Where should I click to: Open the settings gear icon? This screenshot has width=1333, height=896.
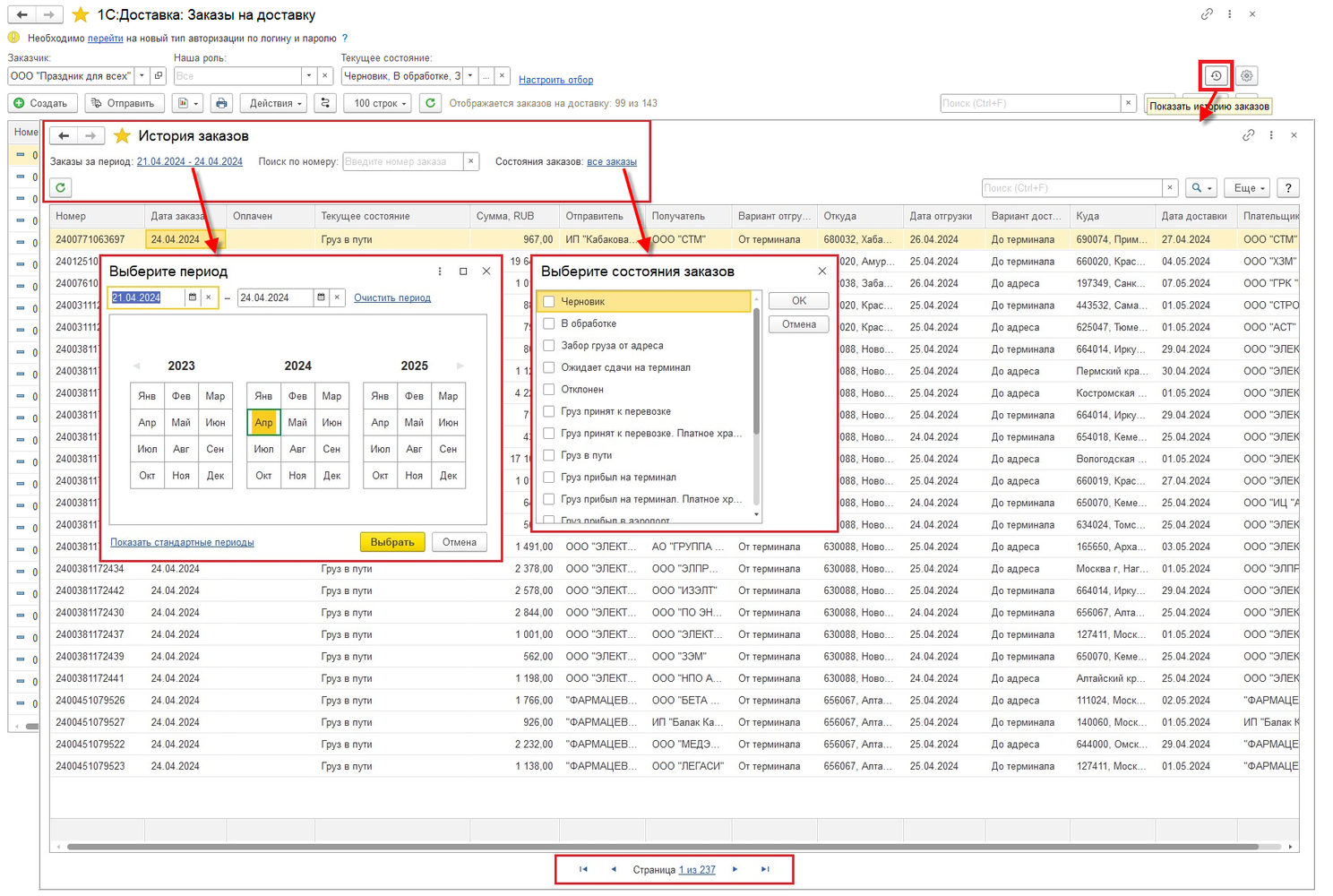point(1246,76)
